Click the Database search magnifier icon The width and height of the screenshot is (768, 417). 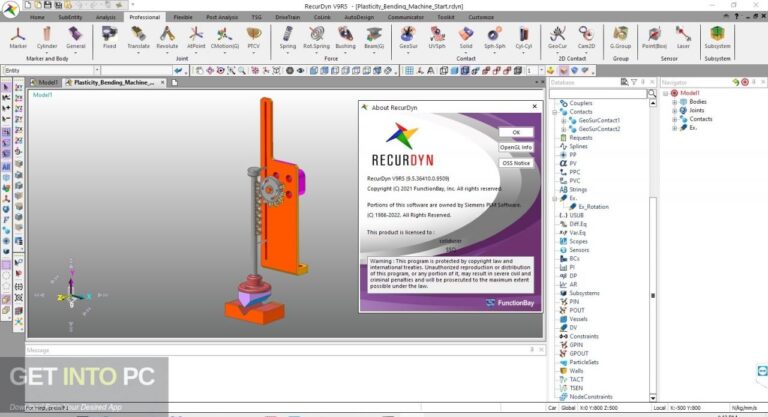coord(652,93)
